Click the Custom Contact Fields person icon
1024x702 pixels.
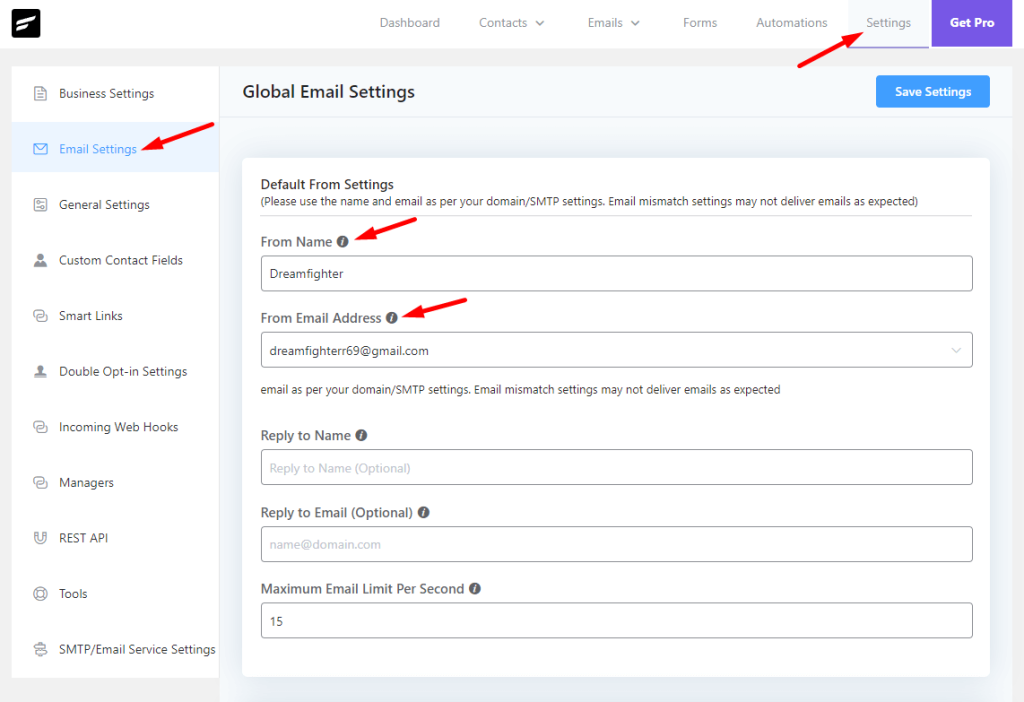tap(41, 260)
